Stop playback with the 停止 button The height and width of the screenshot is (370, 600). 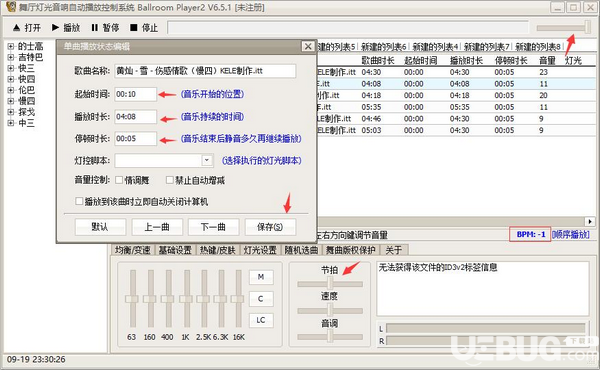(144, 28)
